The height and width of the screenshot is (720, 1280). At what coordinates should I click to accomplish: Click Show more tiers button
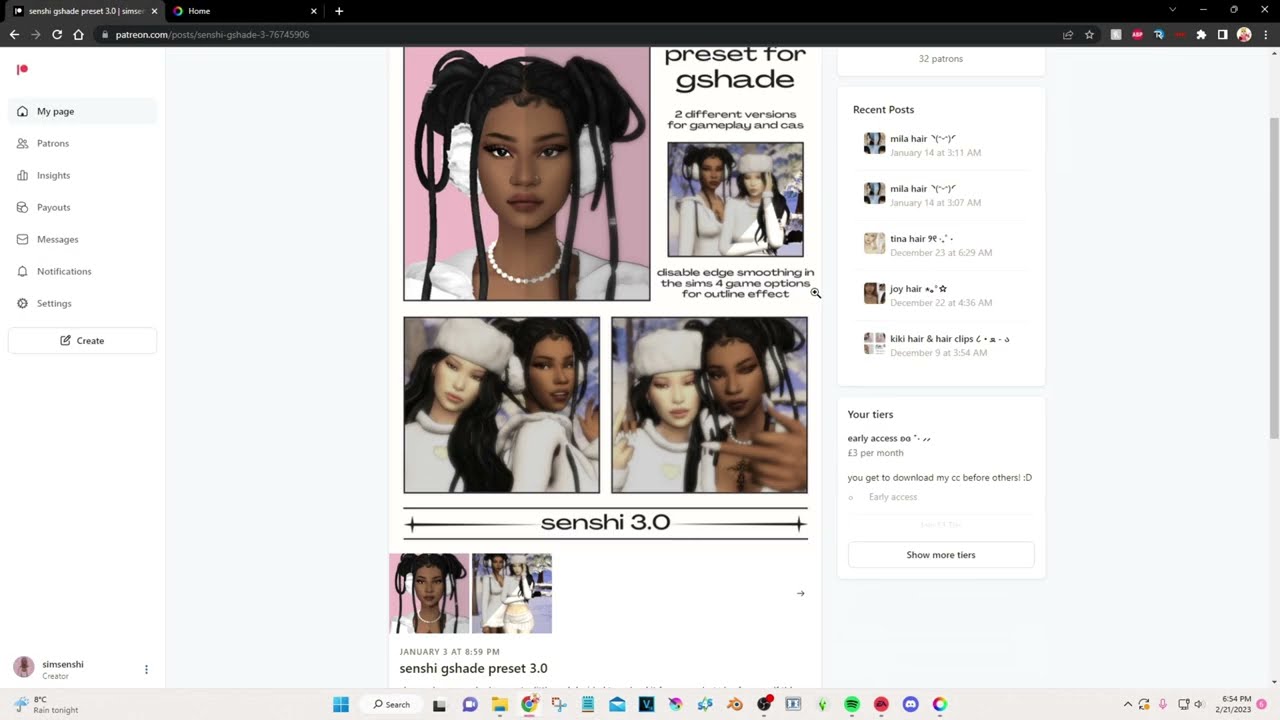tap(941, 555)
